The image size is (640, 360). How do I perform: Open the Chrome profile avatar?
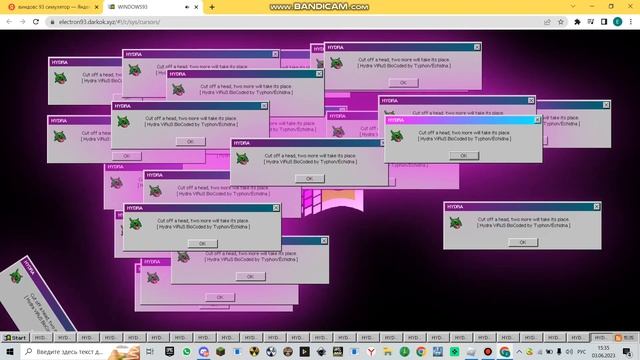coord(618,22)
